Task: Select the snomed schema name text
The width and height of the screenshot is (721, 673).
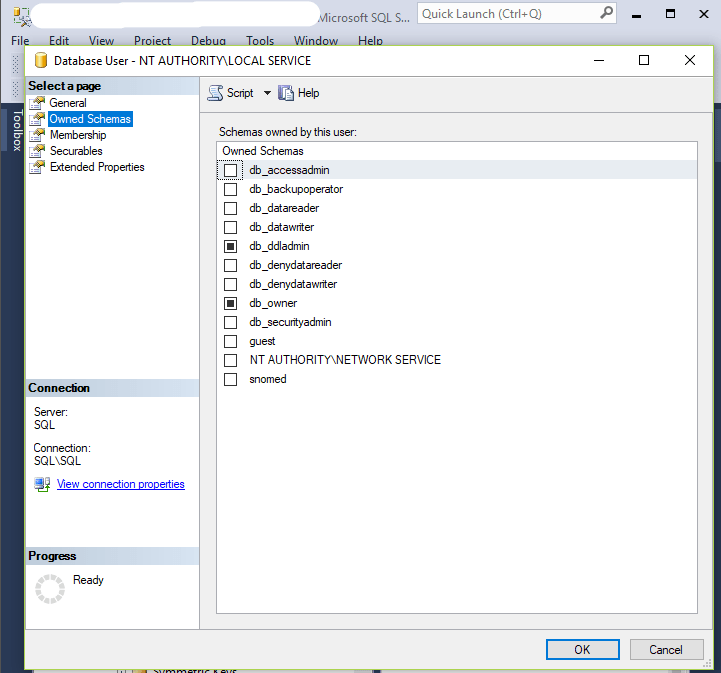Action: point(268,379)
